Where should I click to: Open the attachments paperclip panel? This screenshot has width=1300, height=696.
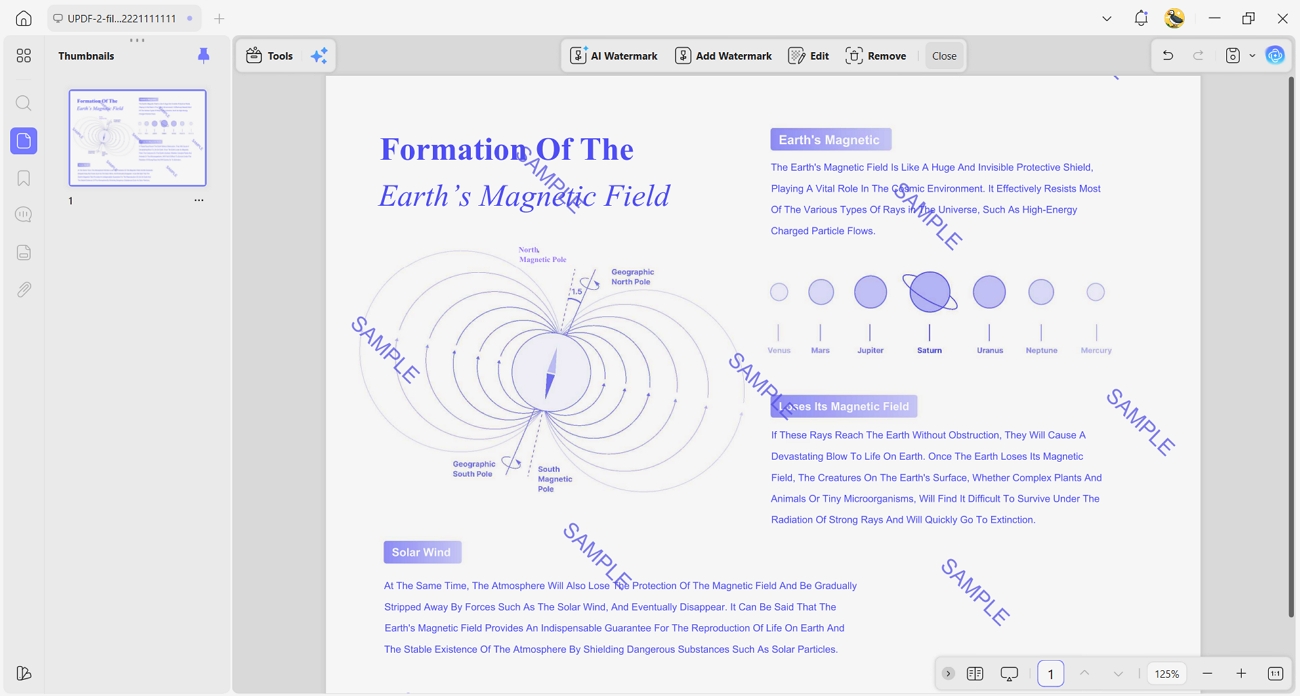tap(24, 290)
